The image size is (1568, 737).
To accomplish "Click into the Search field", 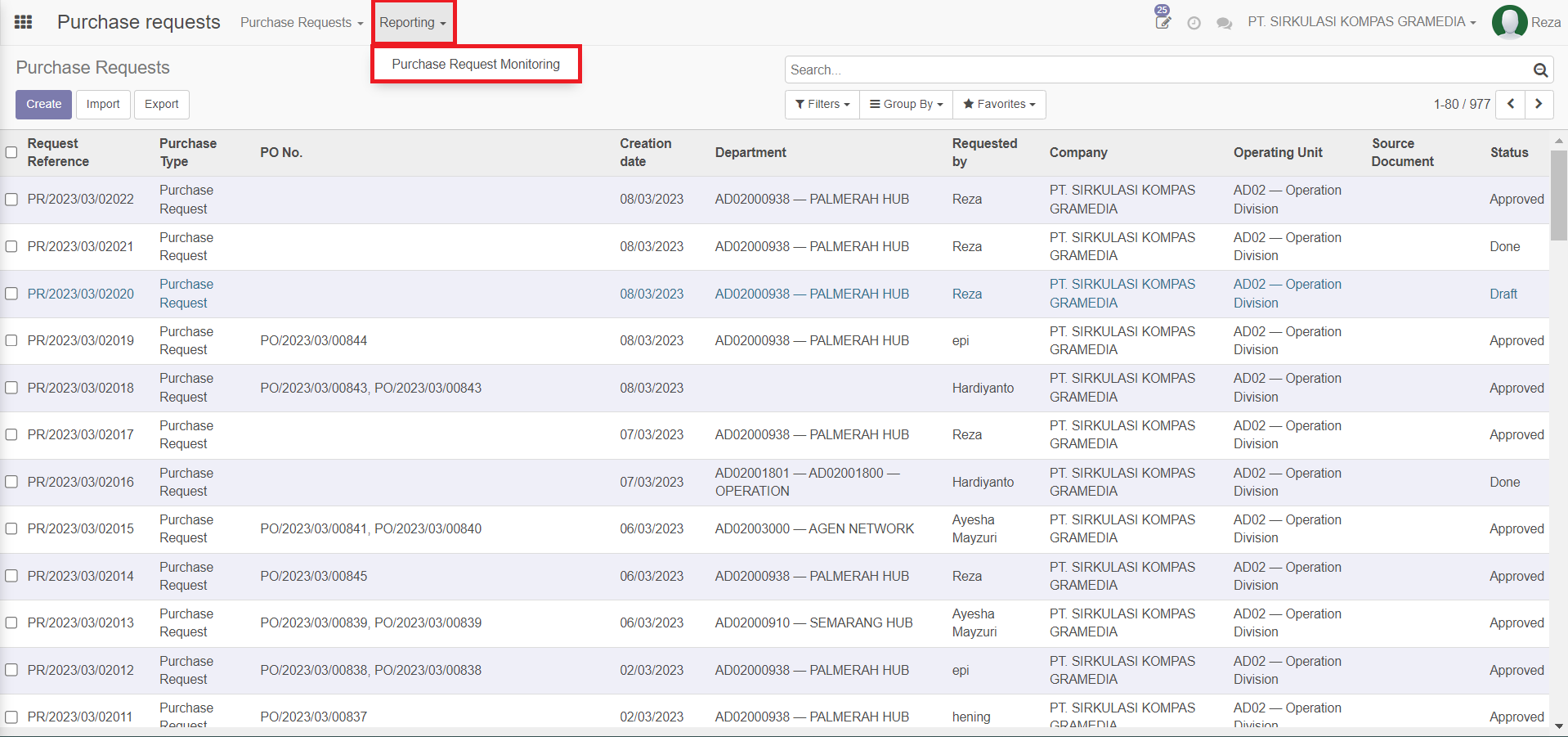I will point(1158,70).
